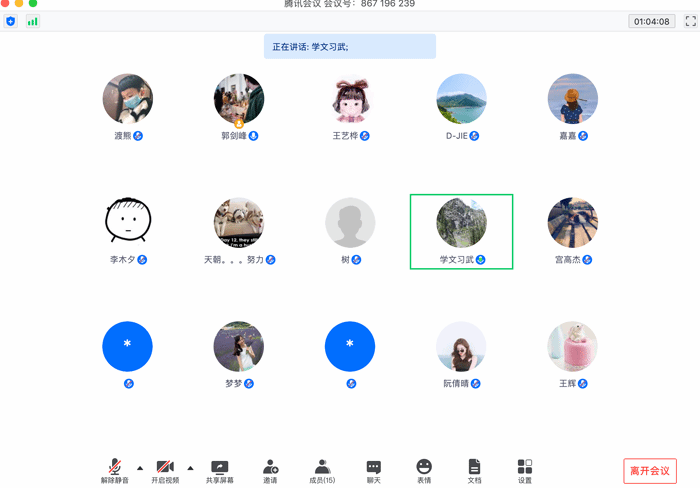Expand video options arrow beside 开启视频
Image resolution: width=700 pixels, height=488 pixels.
pyautogui.click(x=190, y=467)
